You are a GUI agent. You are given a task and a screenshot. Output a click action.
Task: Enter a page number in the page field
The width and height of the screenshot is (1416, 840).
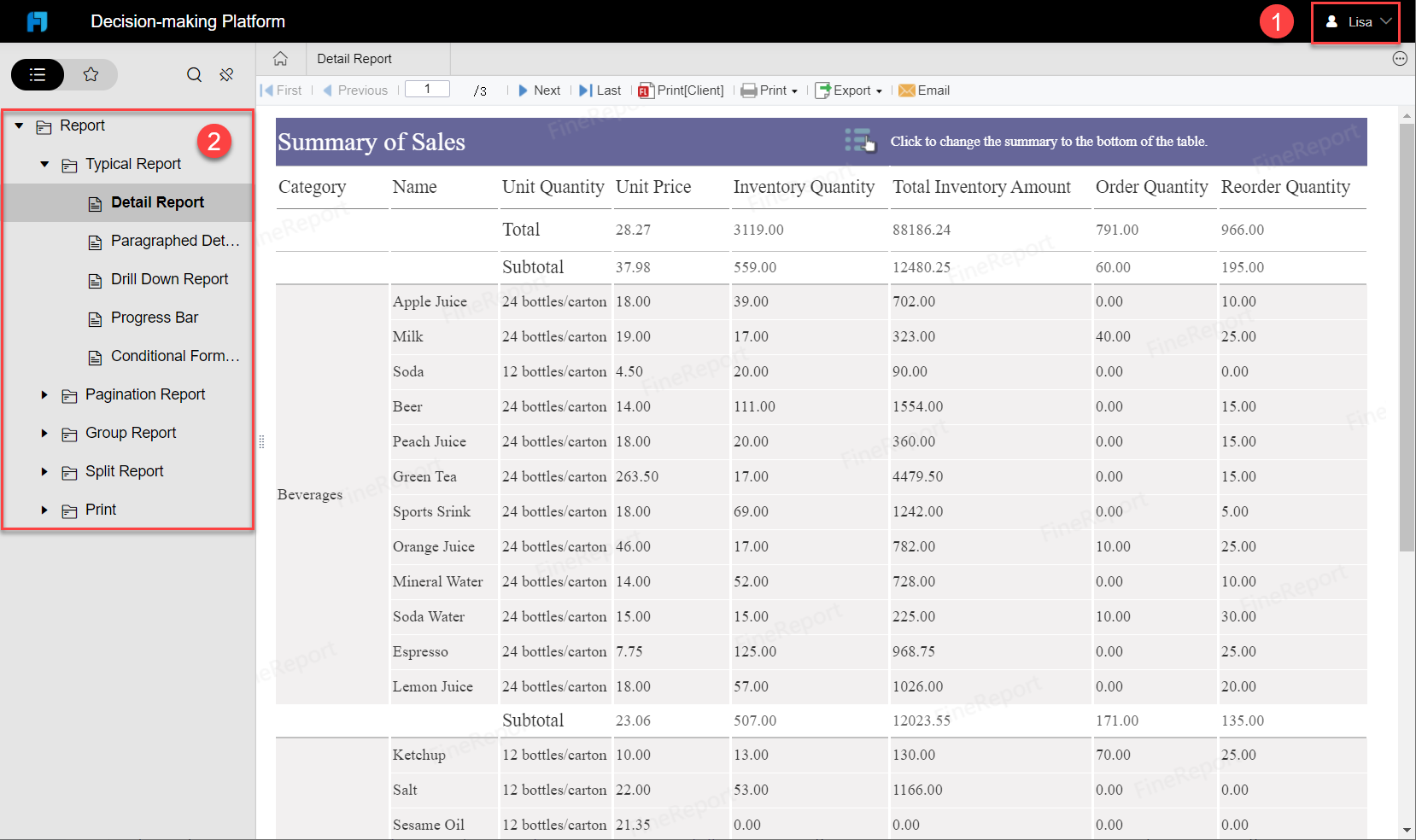[x=427, y=89]
